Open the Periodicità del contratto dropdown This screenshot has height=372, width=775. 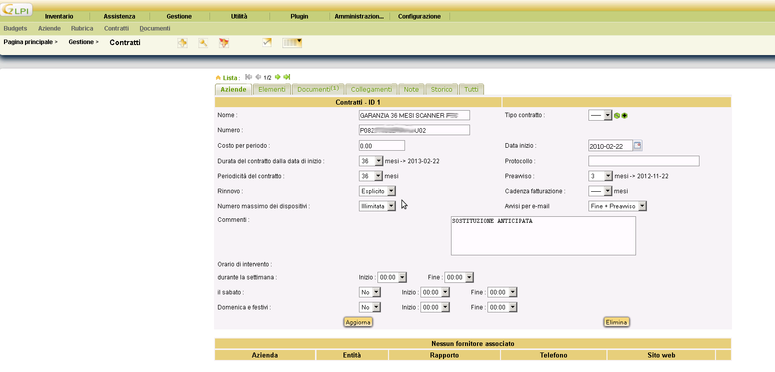click(x=371, y=176)
